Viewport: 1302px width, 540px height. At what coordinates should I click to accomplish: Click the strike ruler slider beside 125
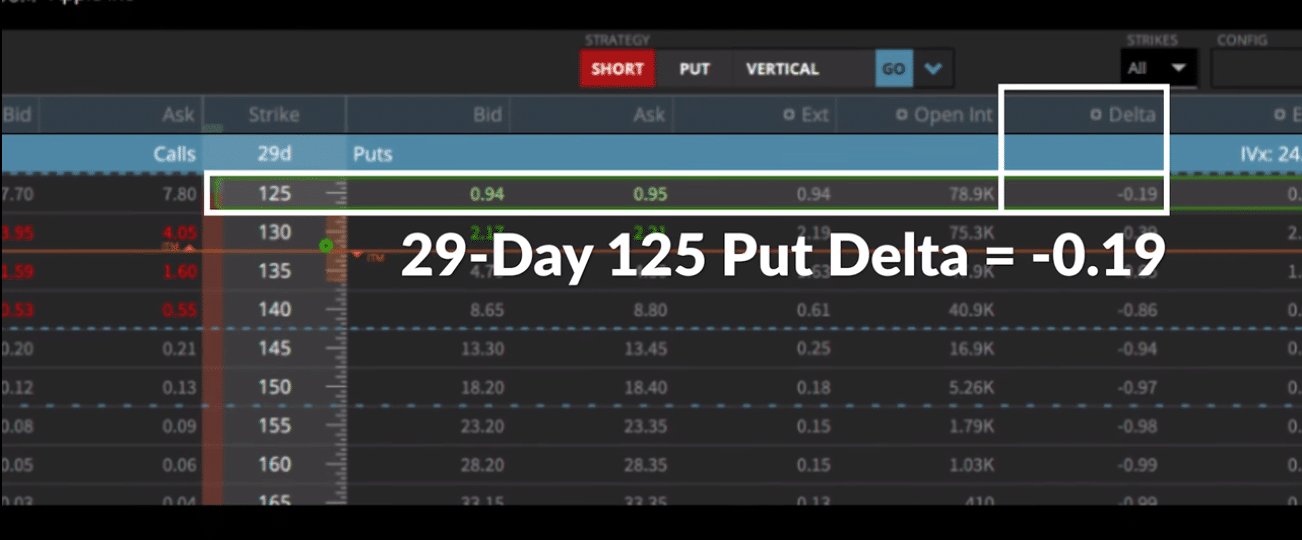click(335, 193)
